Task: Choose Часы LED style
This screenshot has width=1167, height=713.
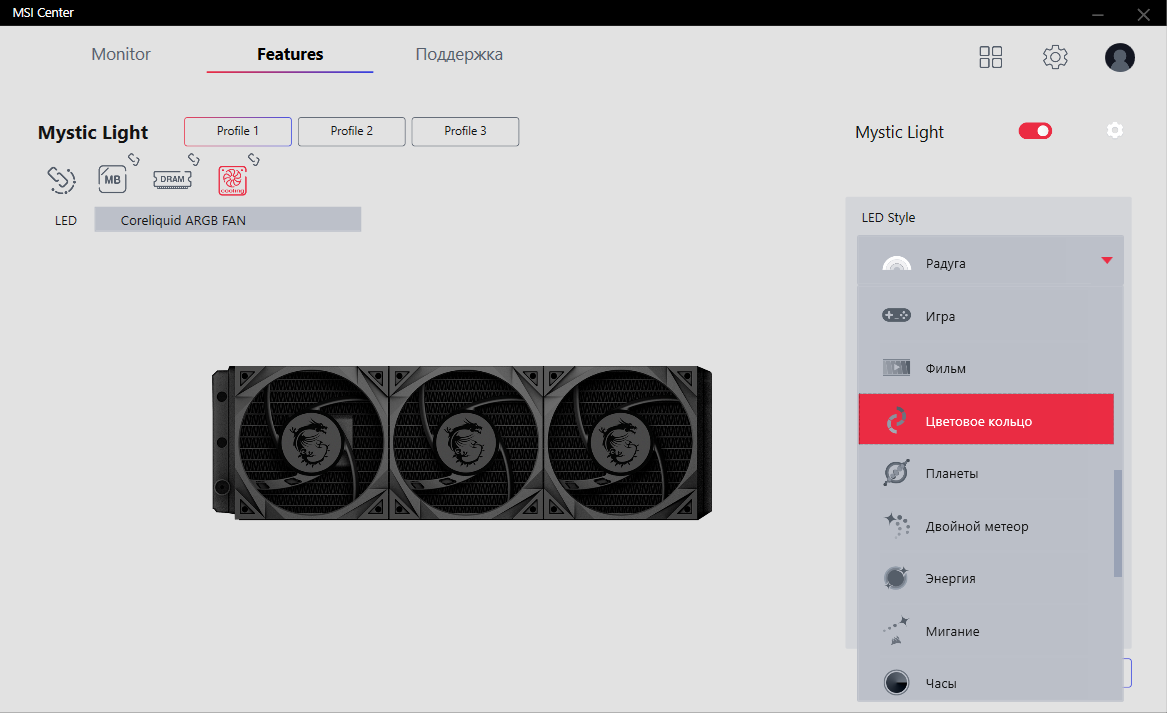Action: (x=985, y=682)
